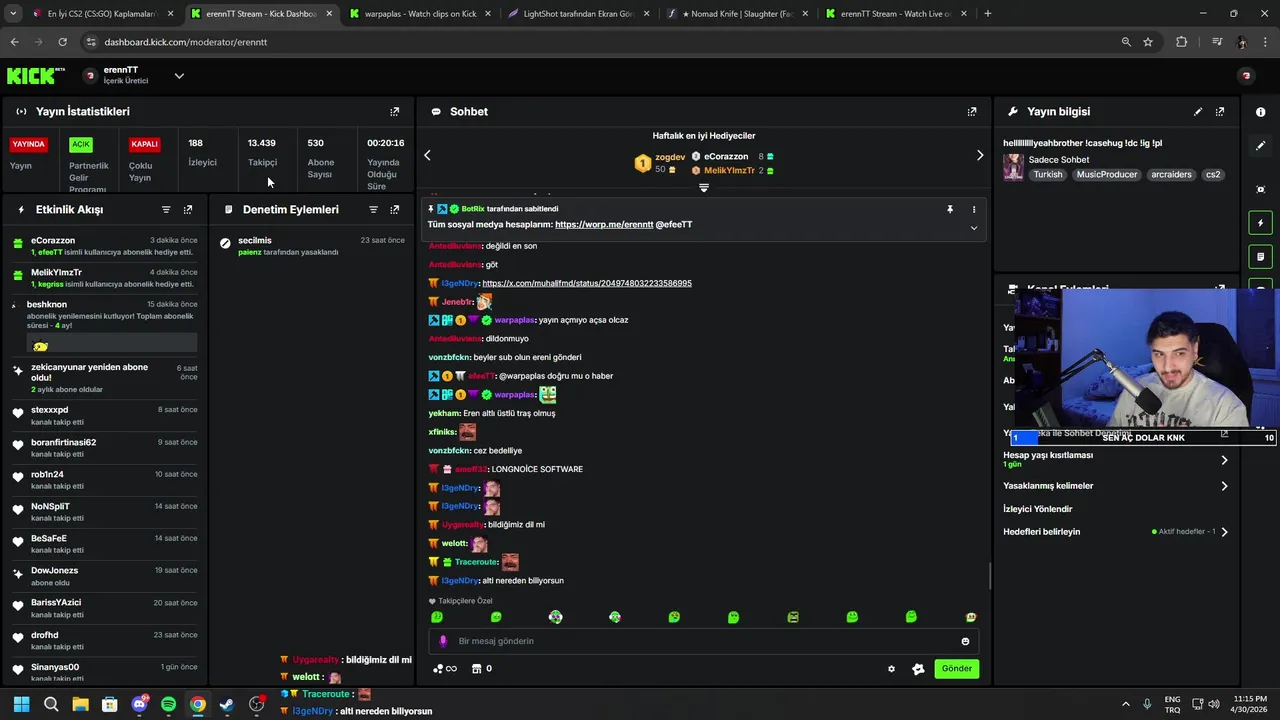Viewport: 1280px width, 720px height.
Task: Click the pencil icon in right sidebar
Action: [x=1260, y=146]
